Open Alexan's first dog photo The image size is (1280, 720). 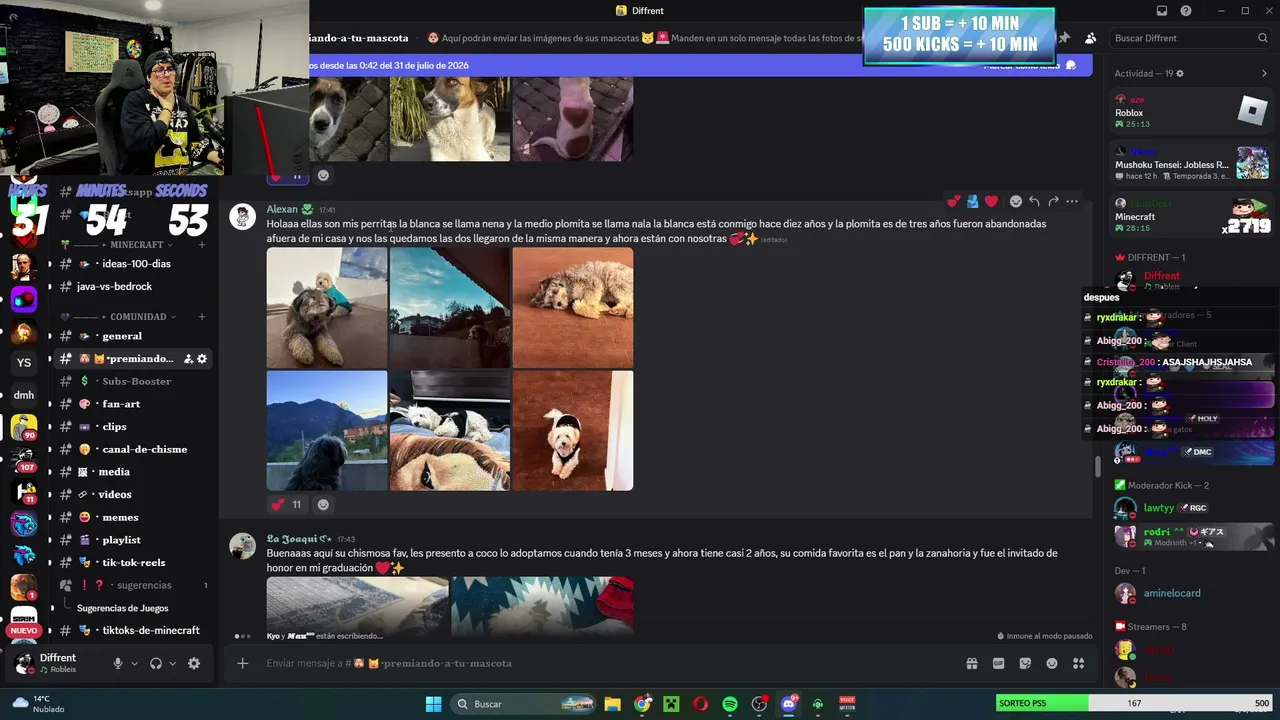tap(327, 308)
